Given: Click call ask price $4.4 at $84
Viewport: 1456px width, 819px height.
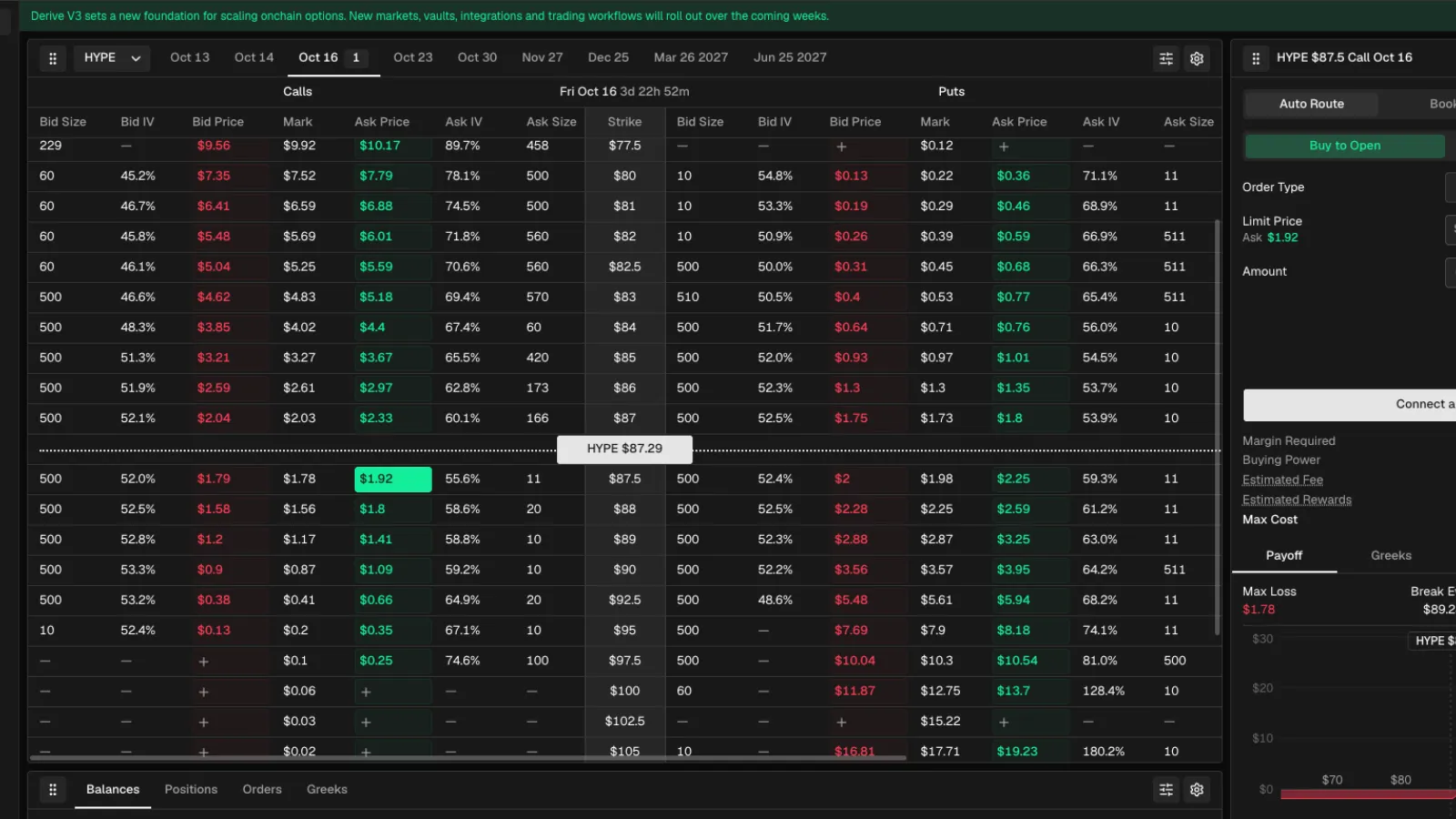Looking at the screenshot, I should tap(372, 328).
